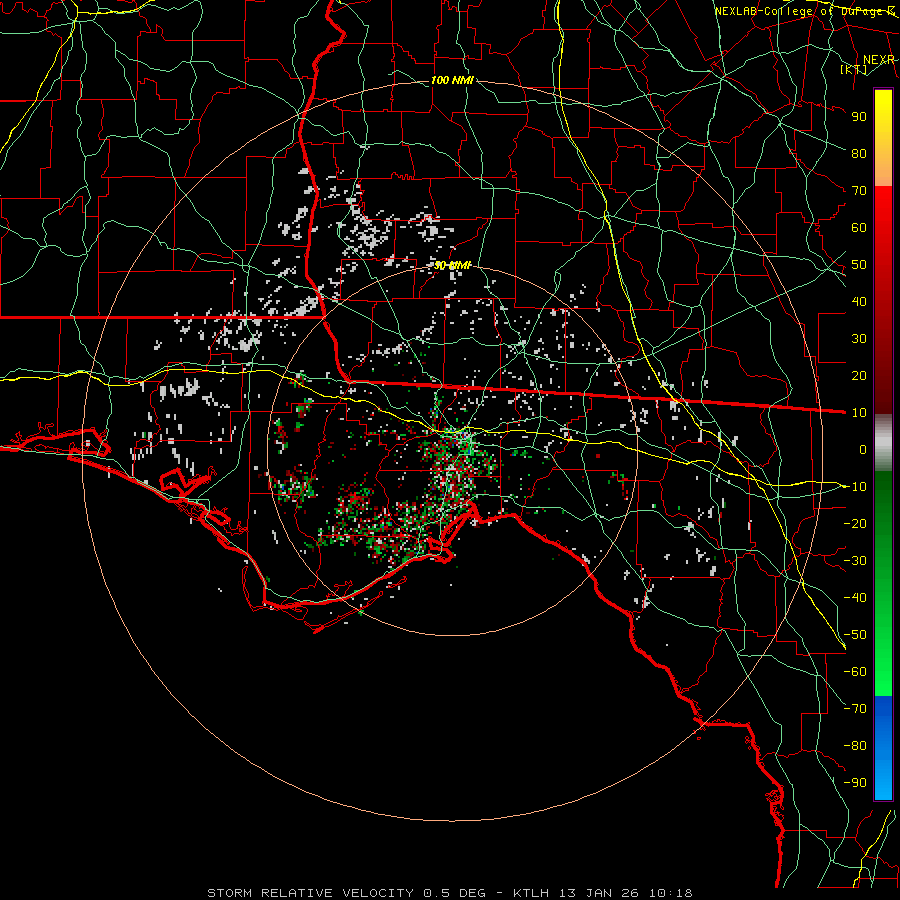This screenshot has height=900, width=900.
Task: Select the 30 value on velocity scale
Action: click(859, 339)
